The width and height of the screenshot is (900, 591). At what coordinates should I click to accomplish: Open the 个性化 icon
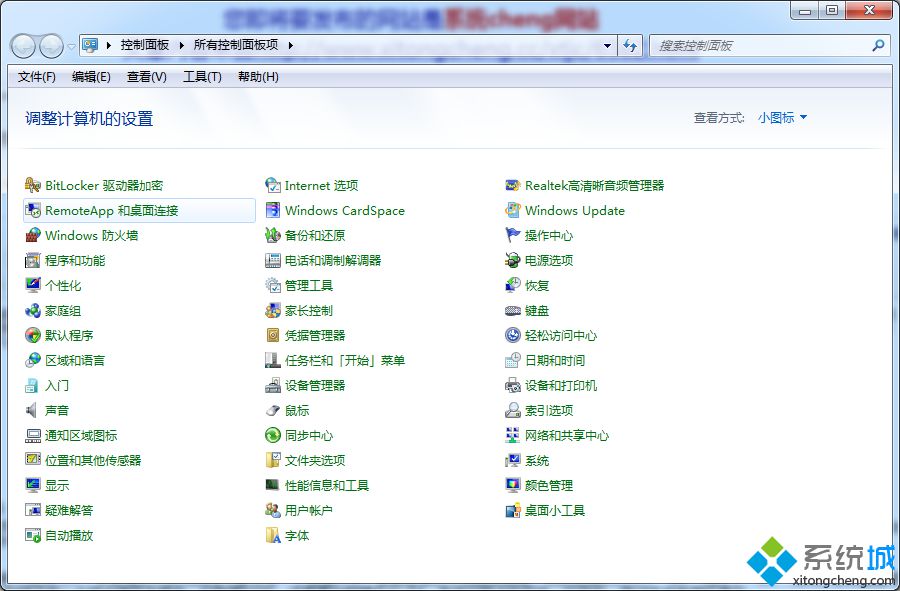pyautogui.click(x=33, y=285)
